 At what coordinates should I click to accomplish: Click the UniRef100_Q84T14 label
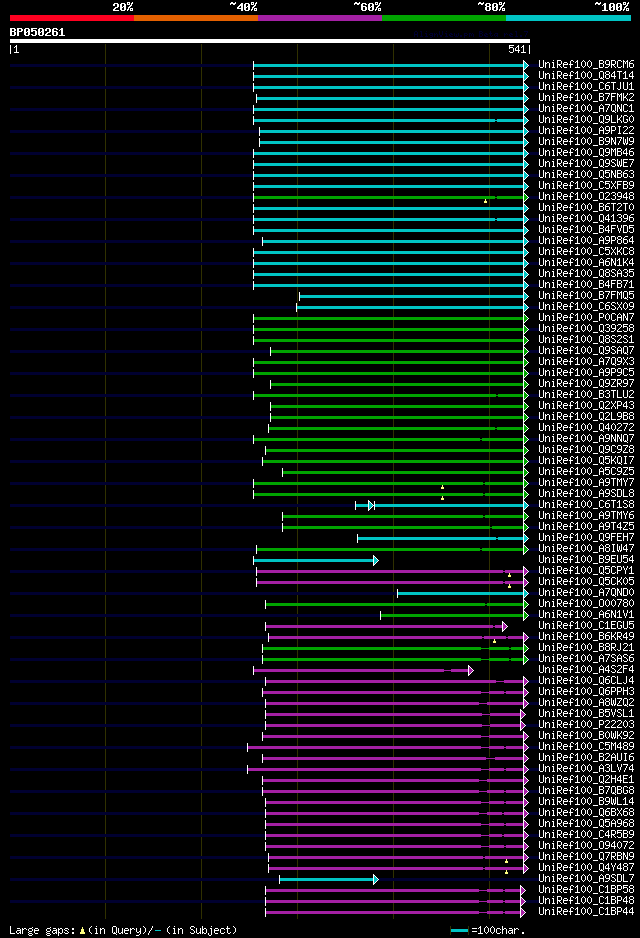pos(586,75)
